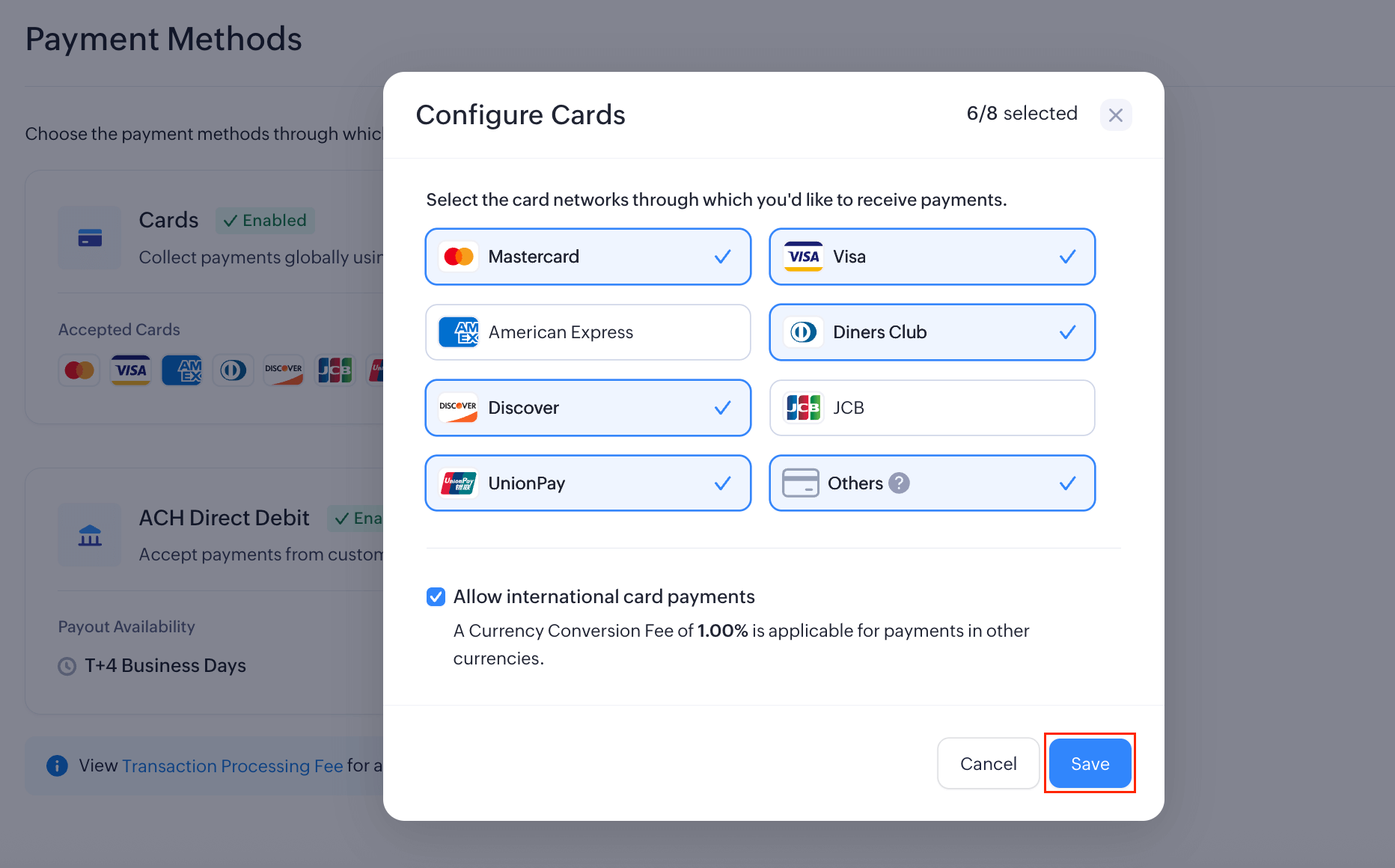Open the help tooltip next to Others

pos(899,483)
